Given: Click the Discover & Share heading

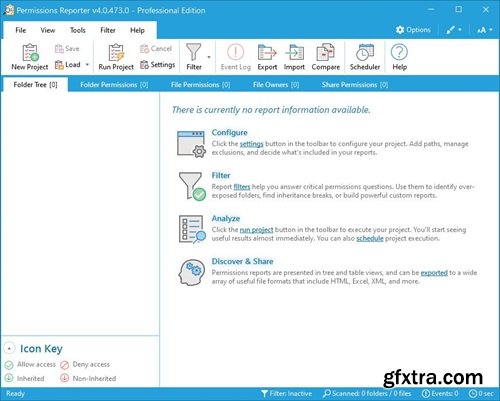Looking at the screenshot, I should click(x=242, y=261).
